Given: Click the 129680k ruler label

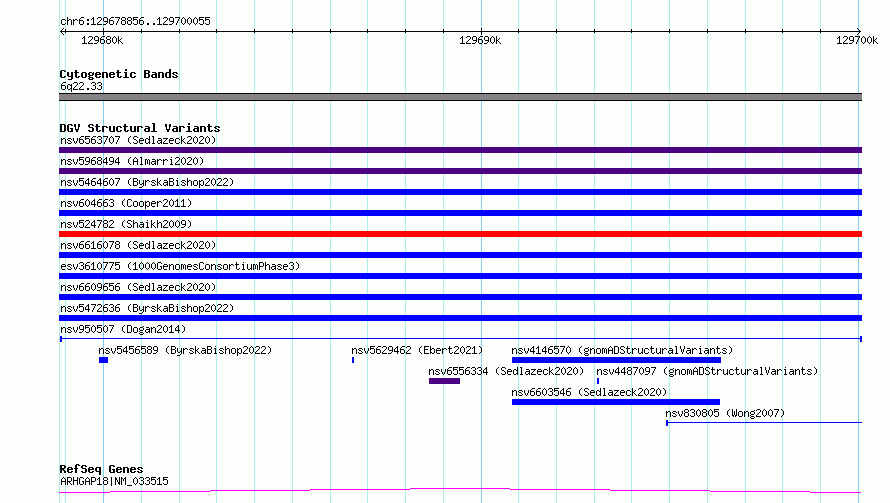Looking at the screenshot, I should click(102, 40).
